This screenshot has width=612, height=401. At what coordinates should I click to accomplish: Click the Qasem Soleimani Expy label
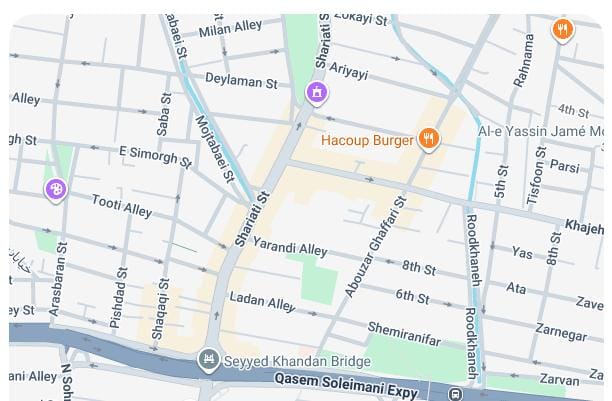[346, 386]
